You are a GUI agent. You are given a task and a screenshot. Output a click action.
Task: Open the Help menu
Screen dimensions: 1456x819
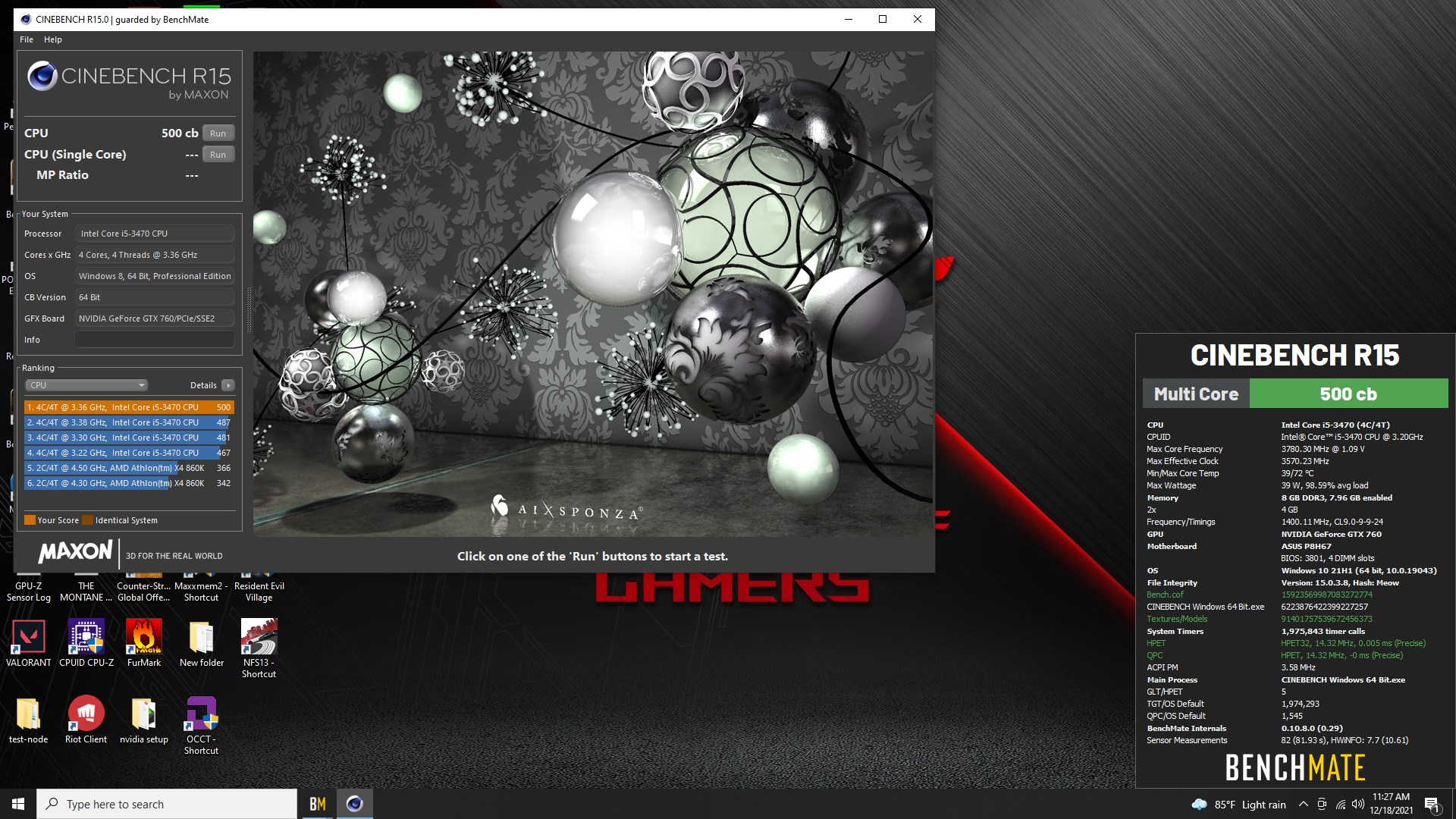(x=53, y=39)
